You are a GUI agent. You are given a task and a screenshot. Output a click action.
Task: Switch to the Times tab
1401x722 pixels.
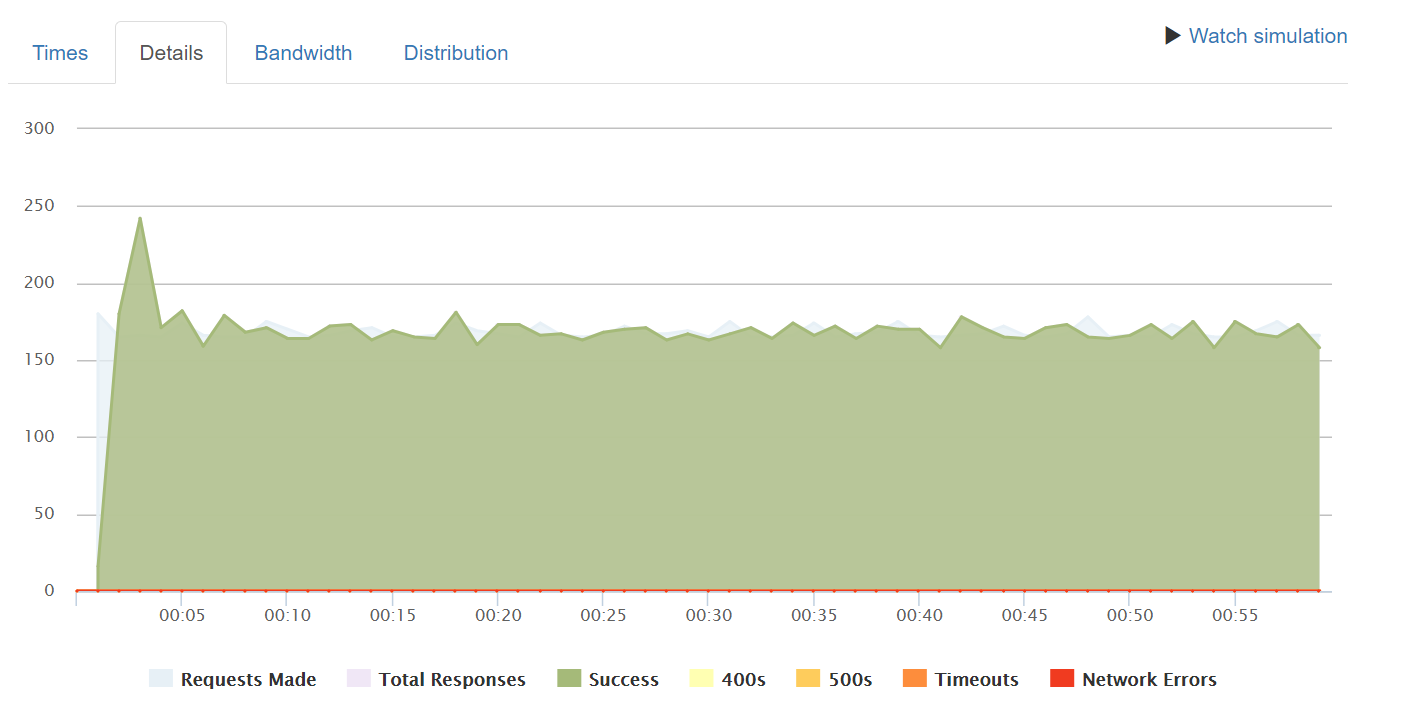60,53
